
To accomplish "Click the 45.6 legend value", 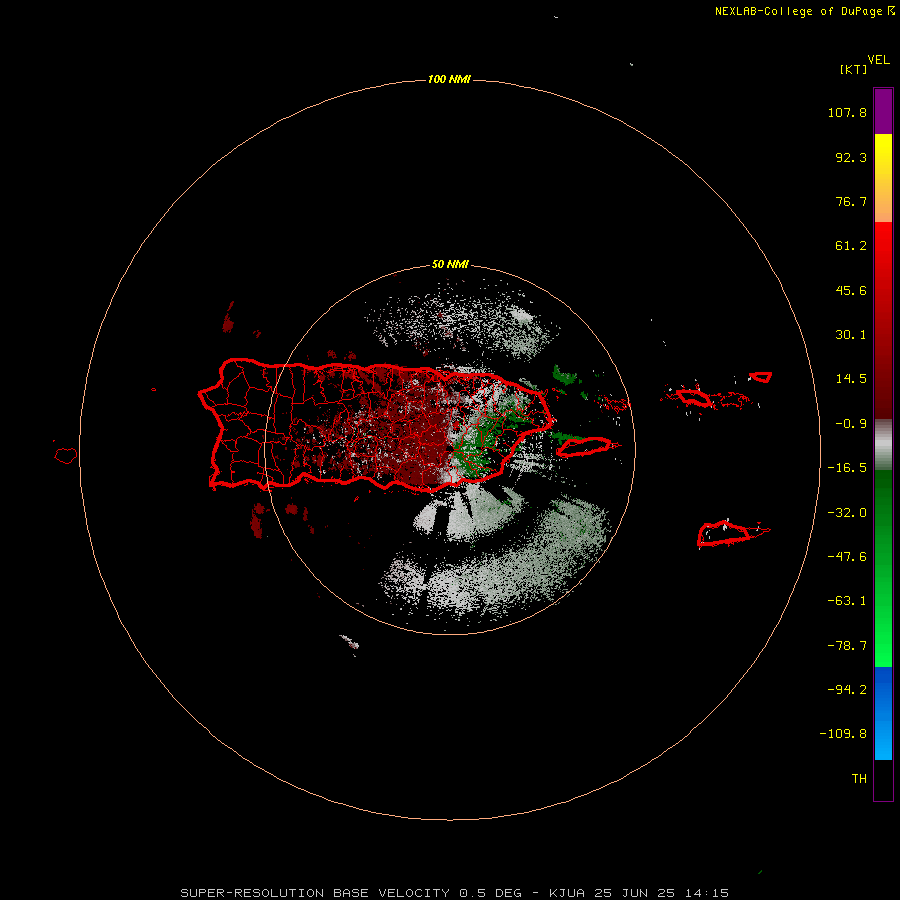I will pyautogui.click(x=851, y=290).
